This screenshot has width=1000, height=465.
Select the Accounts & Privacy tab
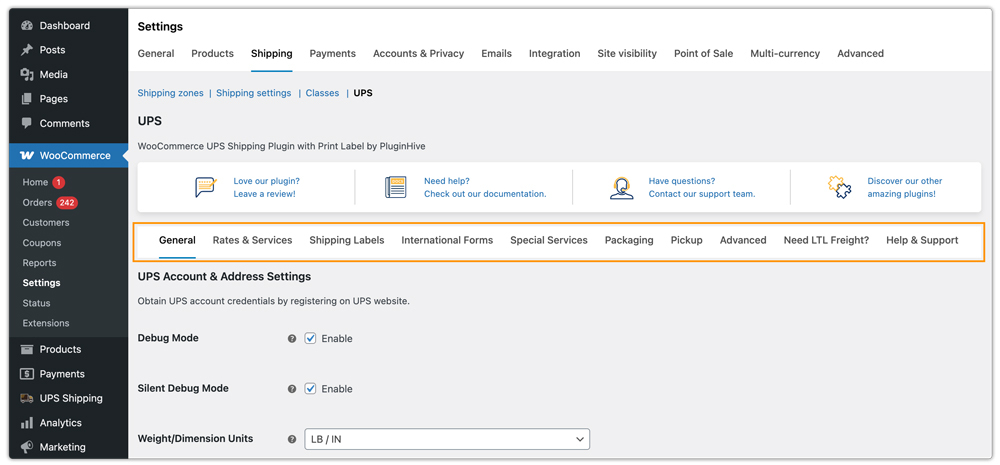pos(418,54)
